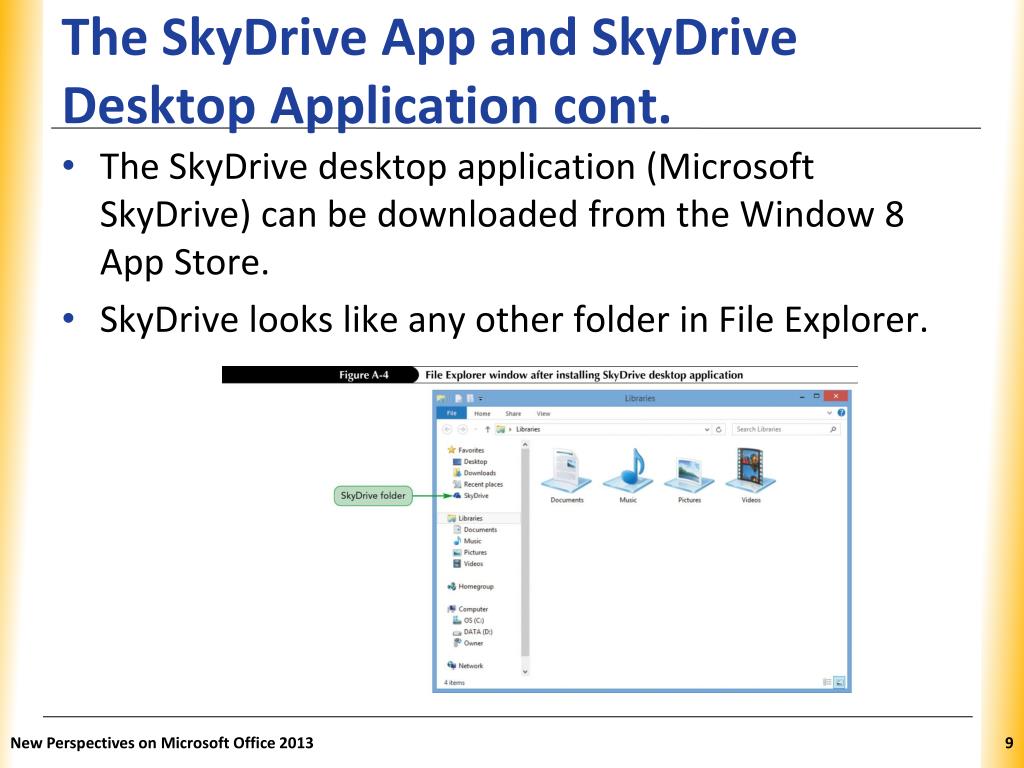Select Pictures under Libraries in sidebar

[470, 552]
